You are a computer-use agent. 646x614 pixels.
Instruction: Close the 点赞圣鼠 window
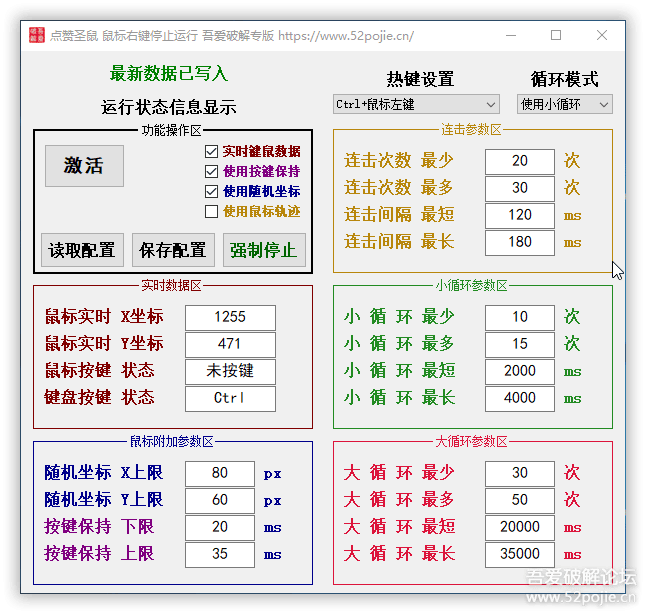(602, 35)
